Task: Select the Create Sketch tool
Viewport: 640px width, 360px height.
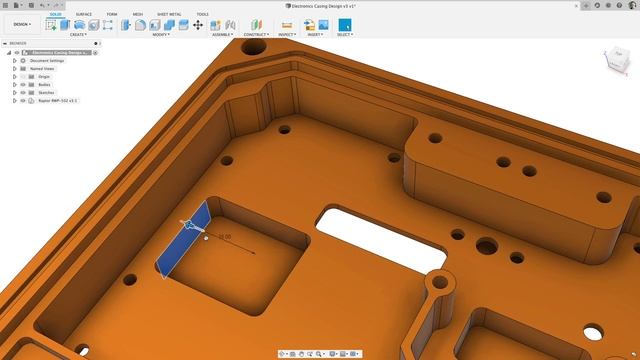Action: coord(51,25)
